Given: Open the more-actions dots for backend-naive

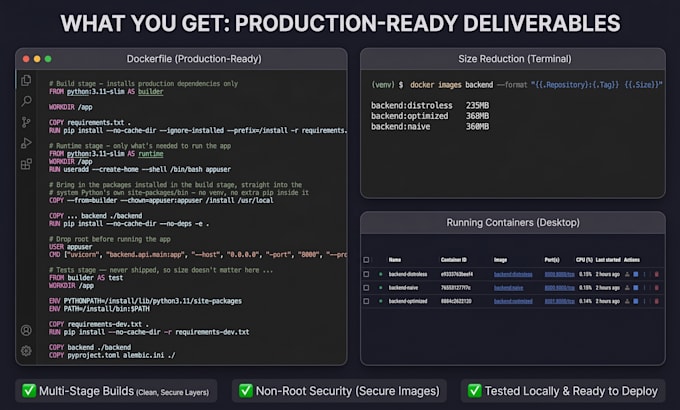Looking at the screenshot, I should [644, 288].
